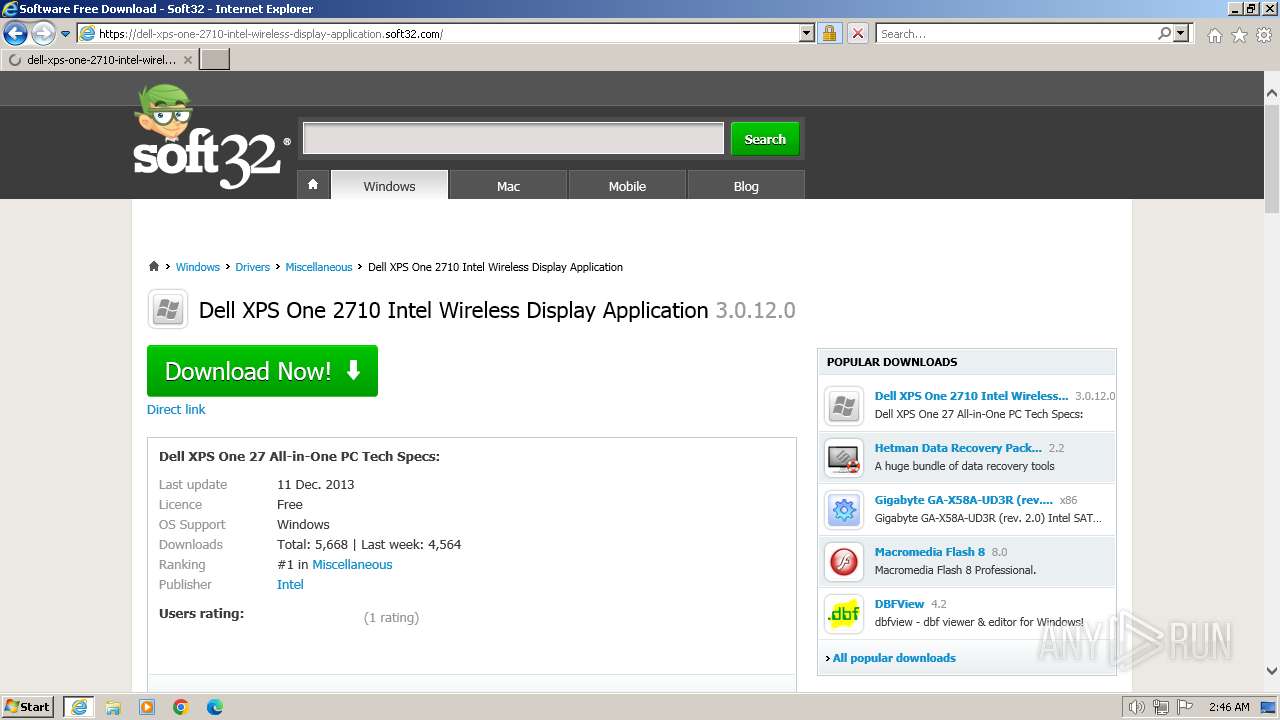1280x720 pixels.
Task: Switch to the Windows tab
Action: click(x=389, y=186)
